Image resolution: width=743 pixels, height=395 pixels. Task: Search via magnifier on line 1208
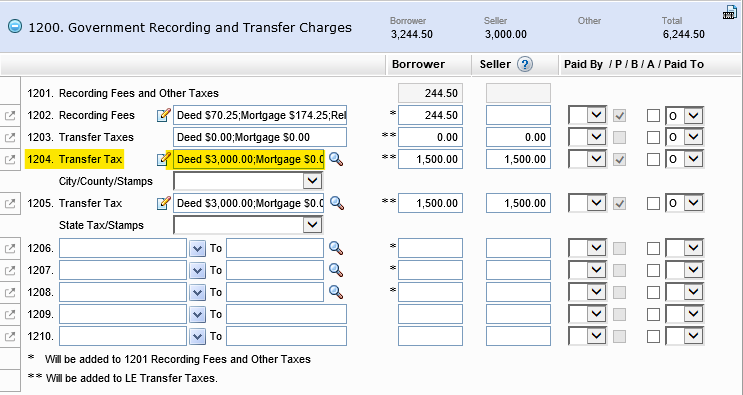coord(336,292)
